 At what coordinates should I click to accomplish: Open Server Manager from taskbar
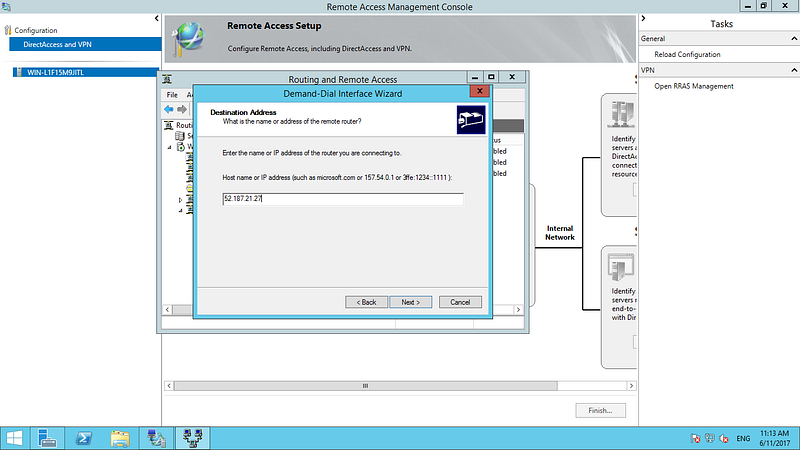tap(47, 438)
